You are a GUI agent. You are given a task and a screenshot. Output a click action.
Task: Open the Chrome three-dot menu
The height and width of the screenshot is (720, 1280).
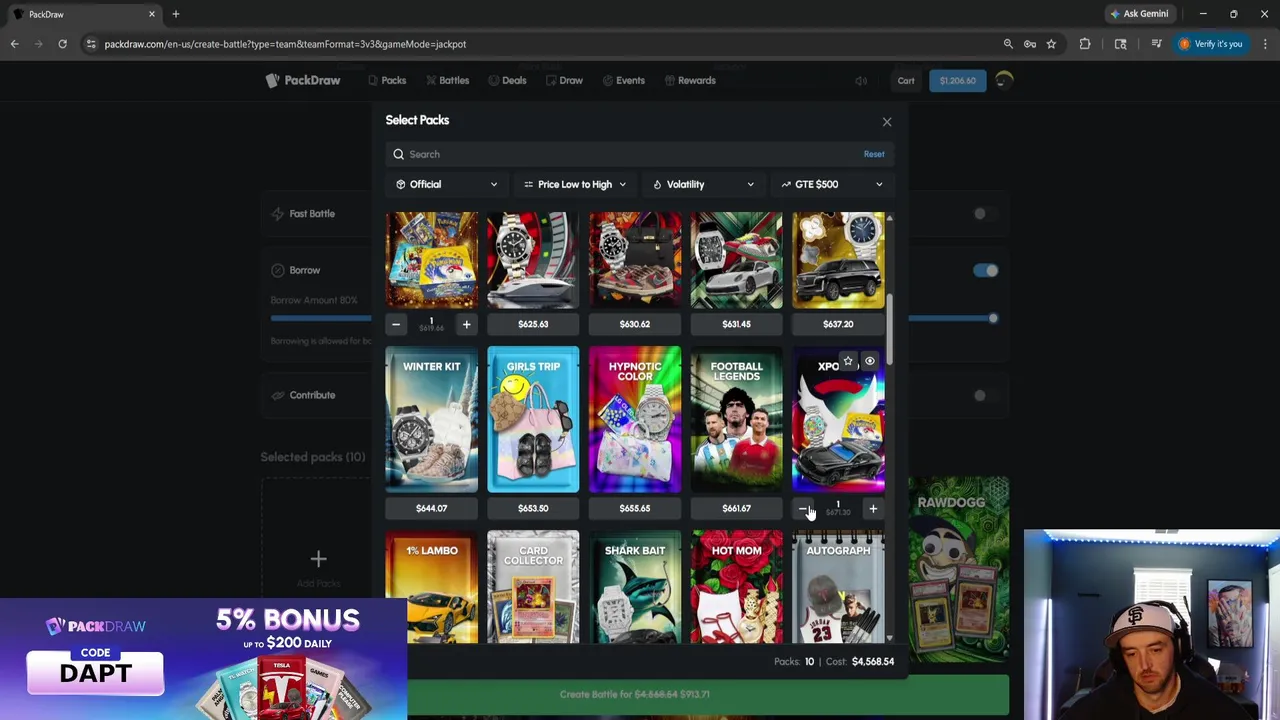(x=1265, y=44)
